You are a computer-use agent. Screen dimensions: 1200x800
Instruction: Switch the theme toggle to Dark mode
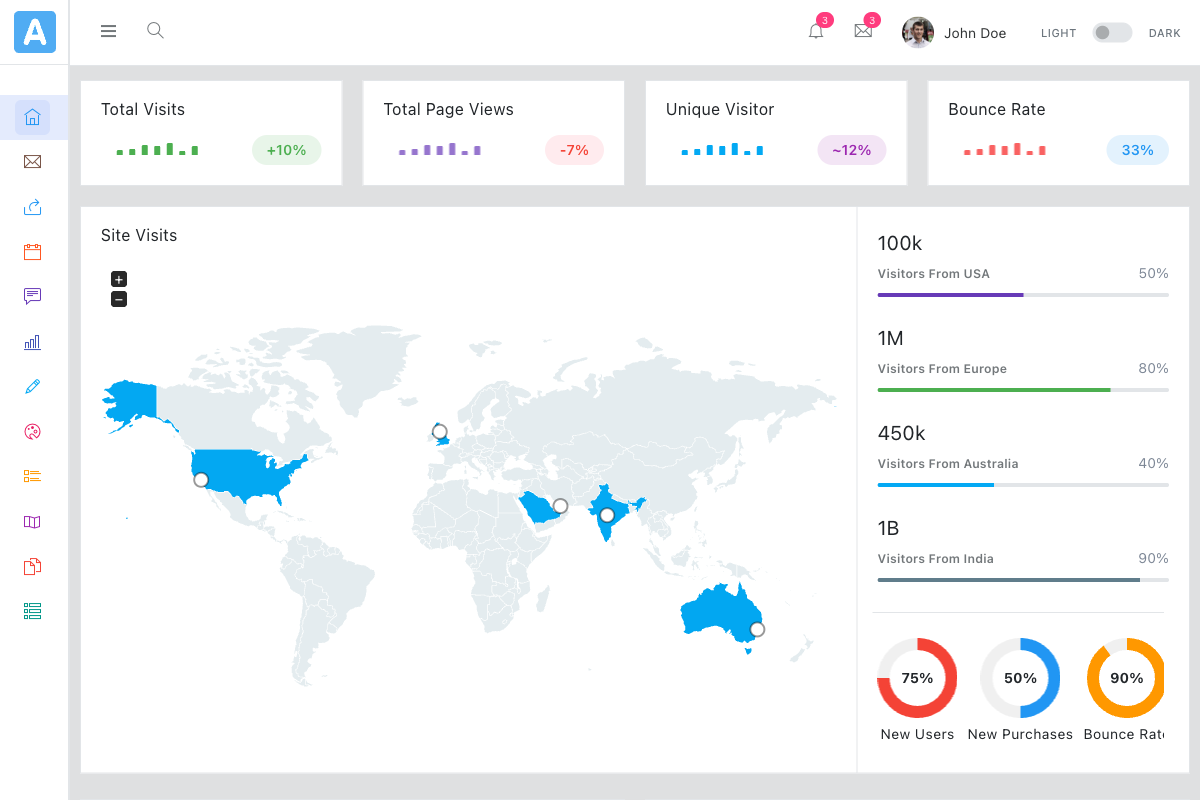click(1111, 32)
